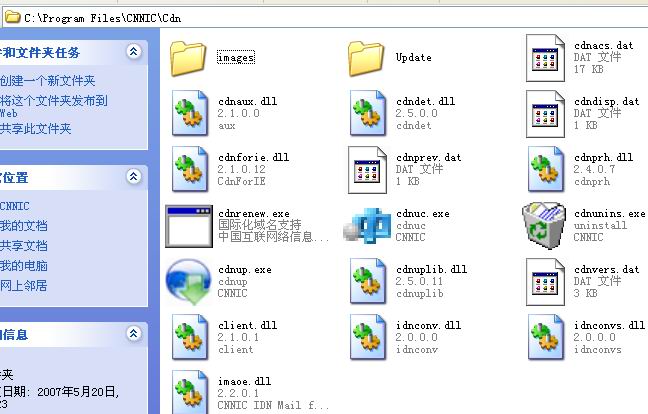Click the client.dll file name
This screenshot has width=648, height=414.
[248, 325]
